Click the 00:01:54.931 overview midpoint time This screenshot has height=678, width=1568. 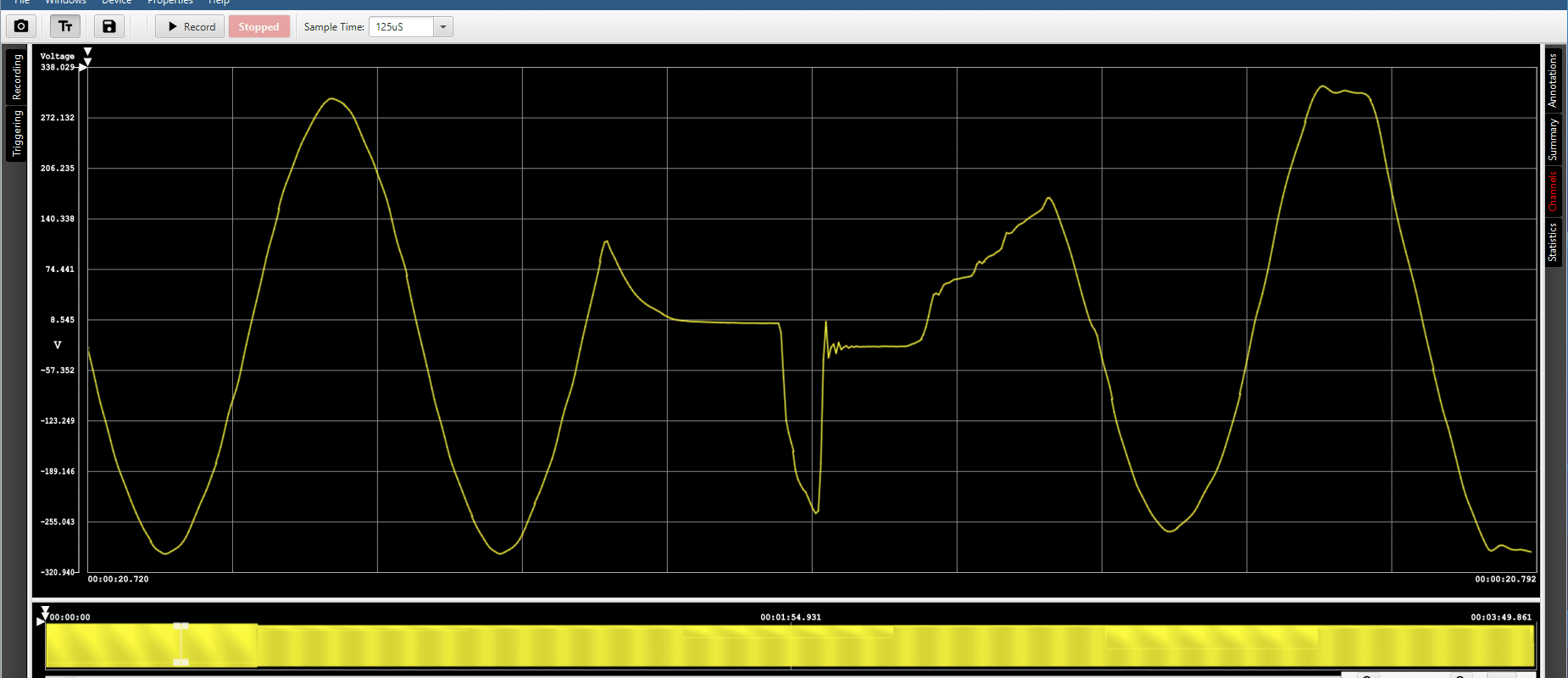tap(791, 617)
